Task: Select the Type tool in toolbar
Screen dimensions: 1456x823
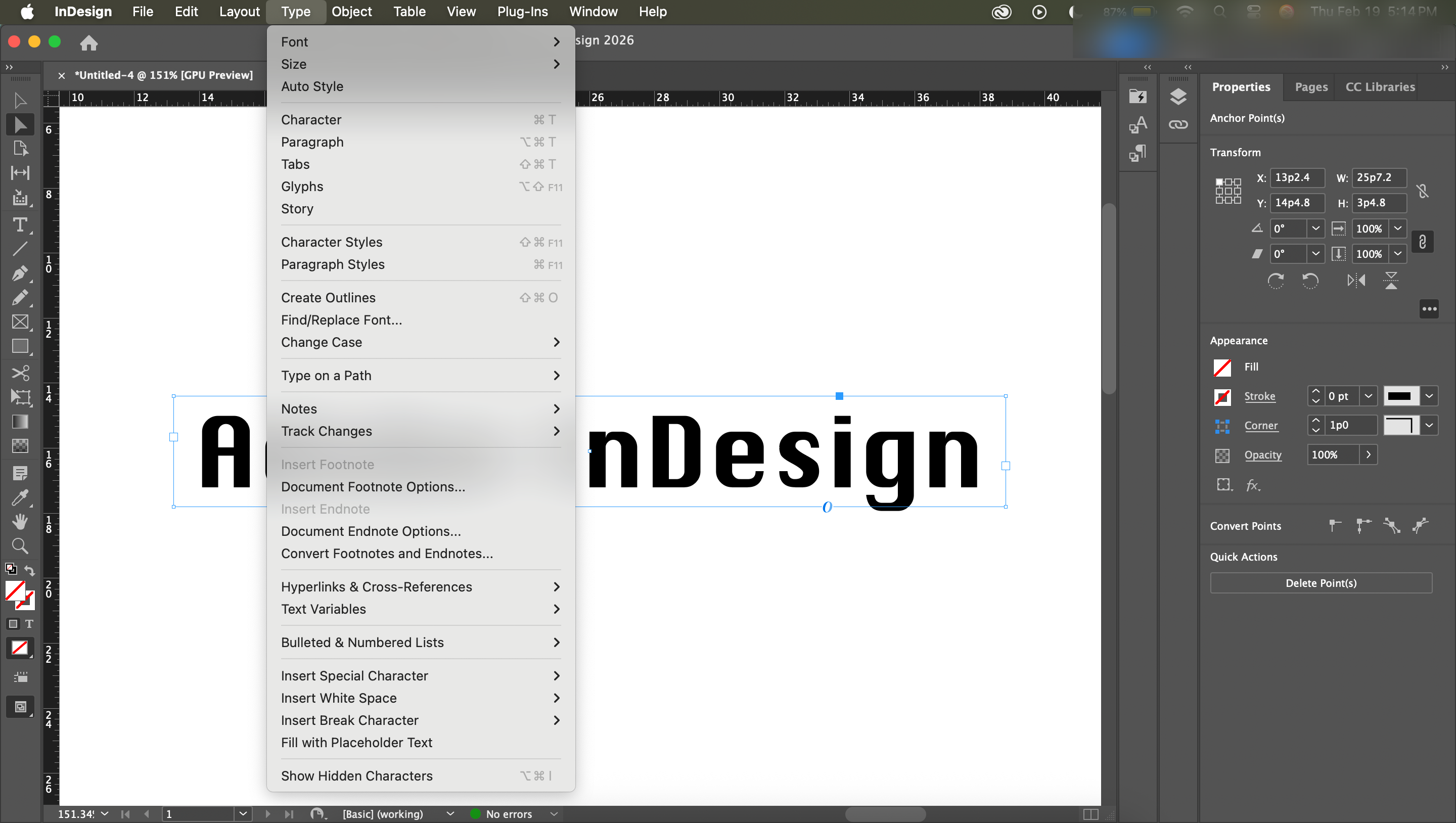Action: (x=20, y=225)
